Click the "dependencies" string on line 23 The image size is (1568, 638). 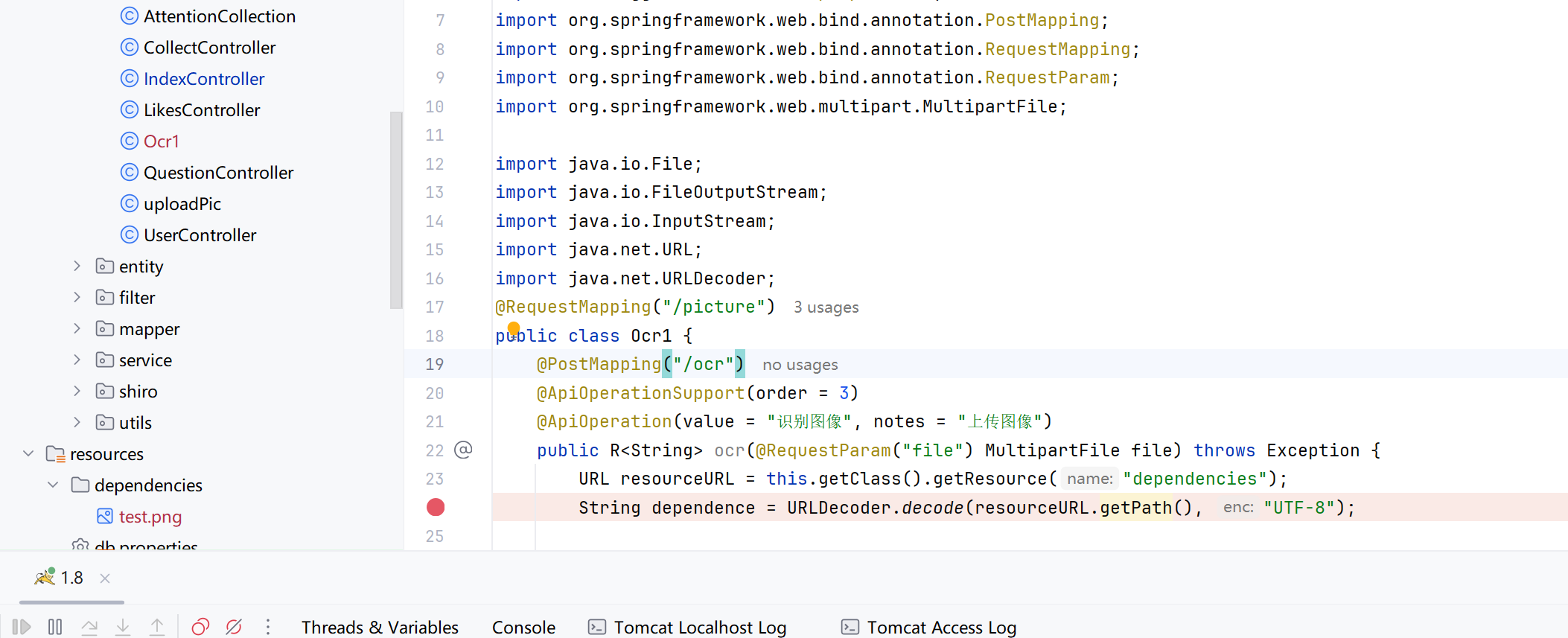[1195, 479]
